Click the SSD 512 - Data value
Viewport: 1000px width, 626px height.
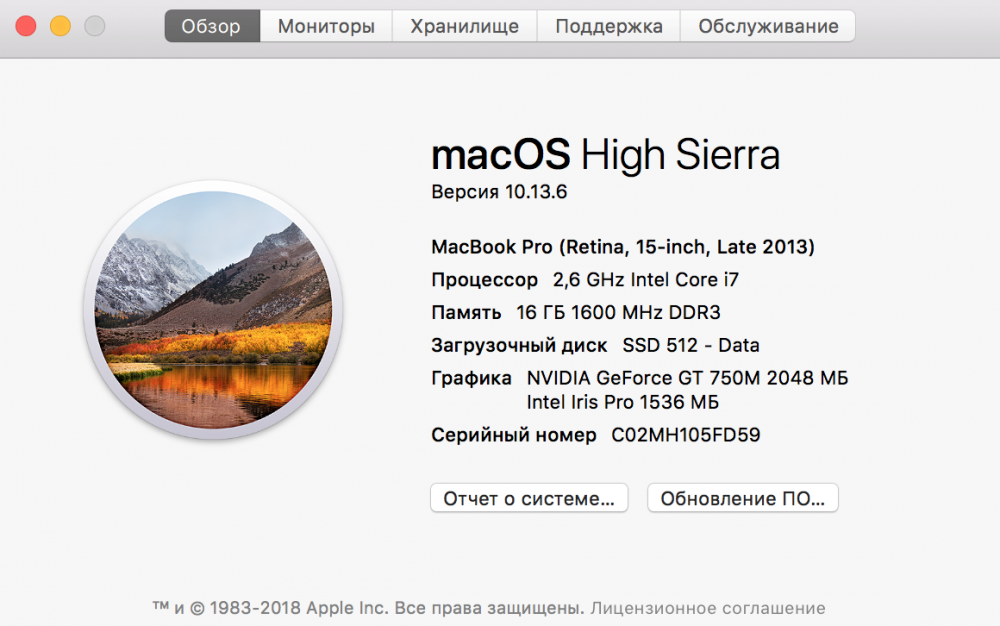691,346
